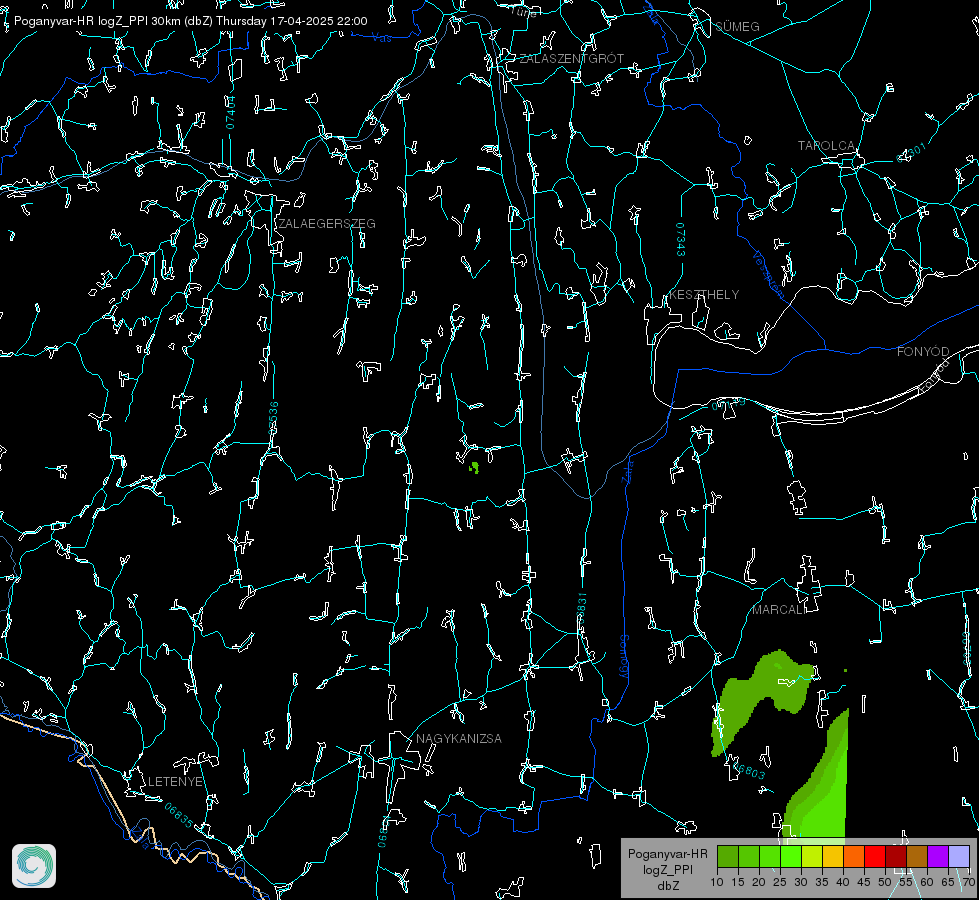Viewport: 979px width, 900px height.
Task: Click the '10' tick value on legend scale
Action: (717, 882)
